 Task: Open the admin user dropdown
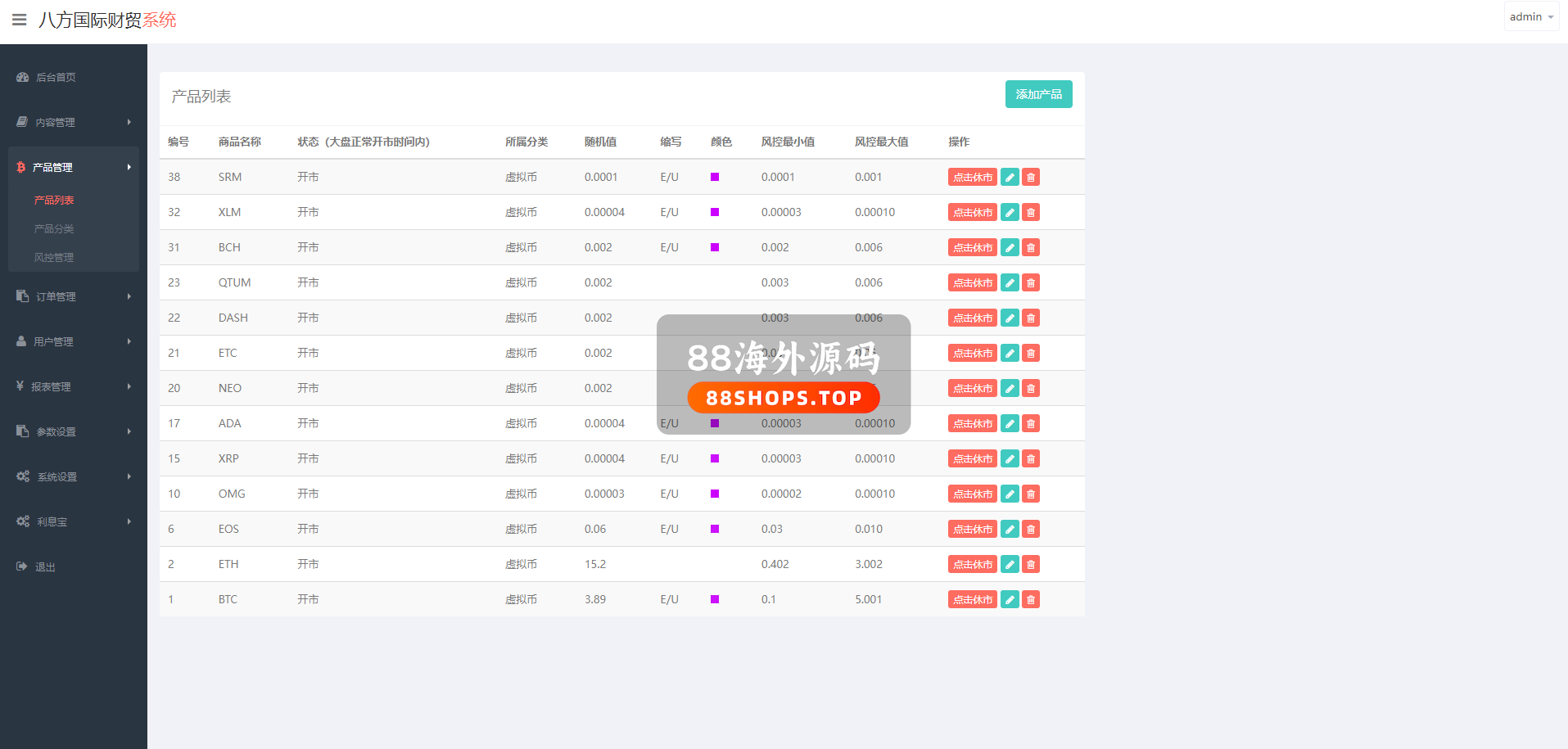point(1530,17)
